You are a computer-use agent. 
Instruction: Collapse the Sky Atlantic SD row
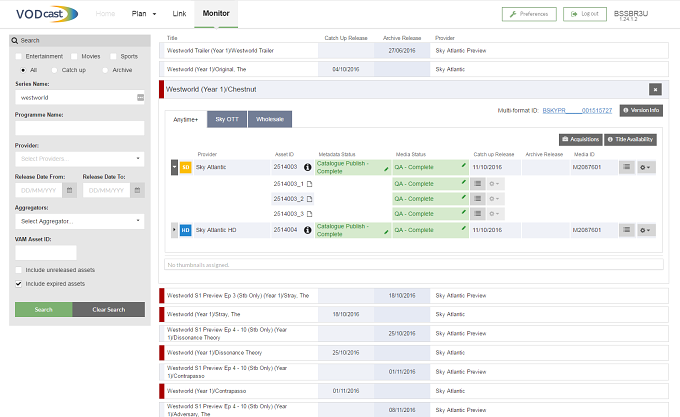click(x=174, y=167)
